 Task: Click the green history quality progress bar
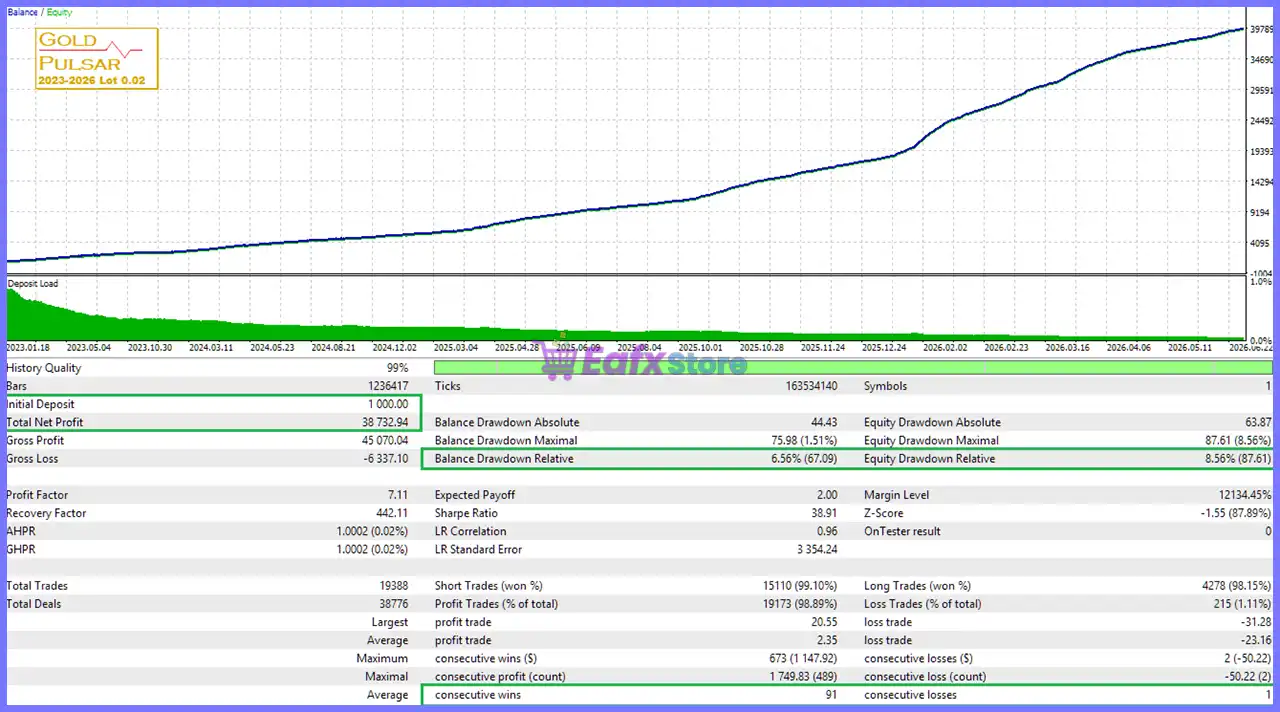coord(852,368)
